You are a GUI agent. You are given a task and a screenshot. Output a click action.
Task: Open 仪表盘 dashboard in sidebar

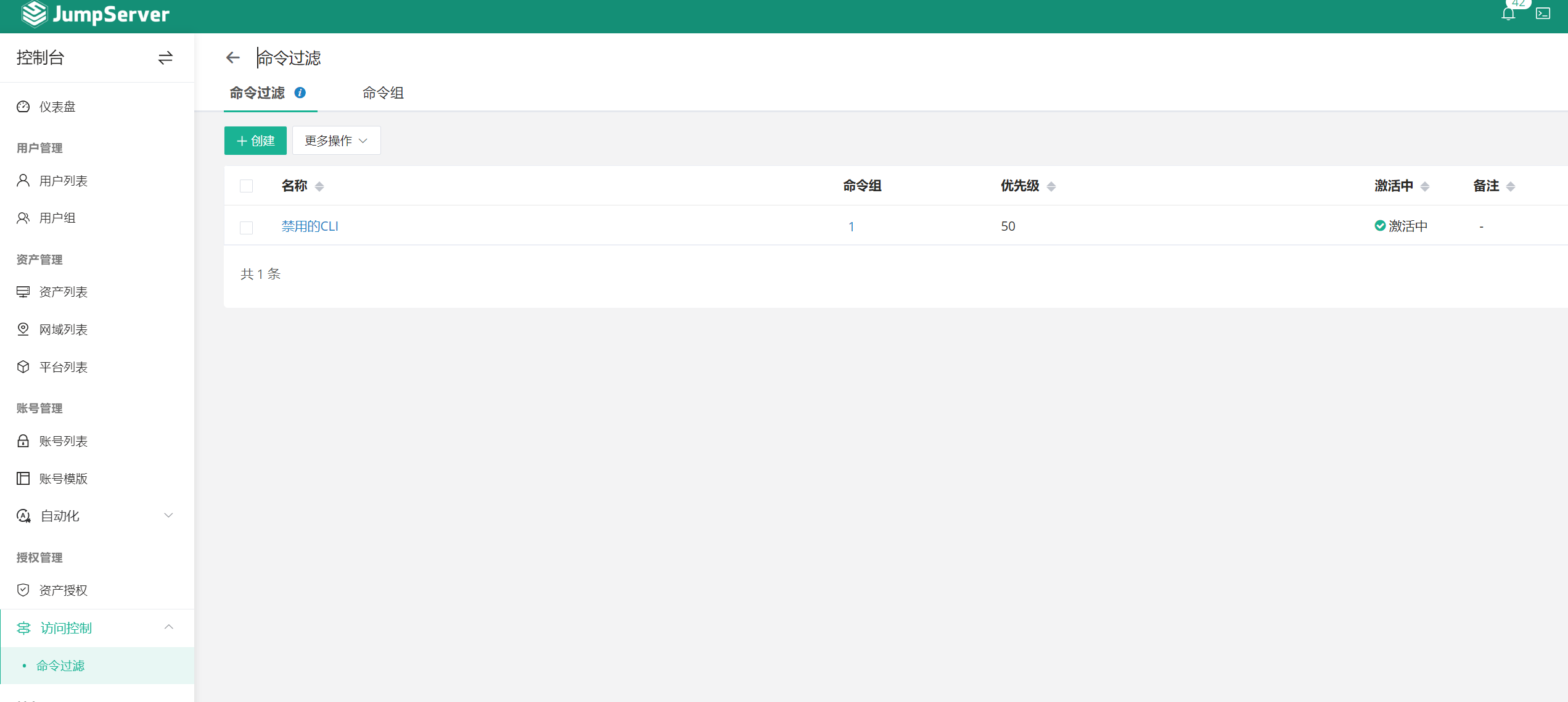point(57,107)
